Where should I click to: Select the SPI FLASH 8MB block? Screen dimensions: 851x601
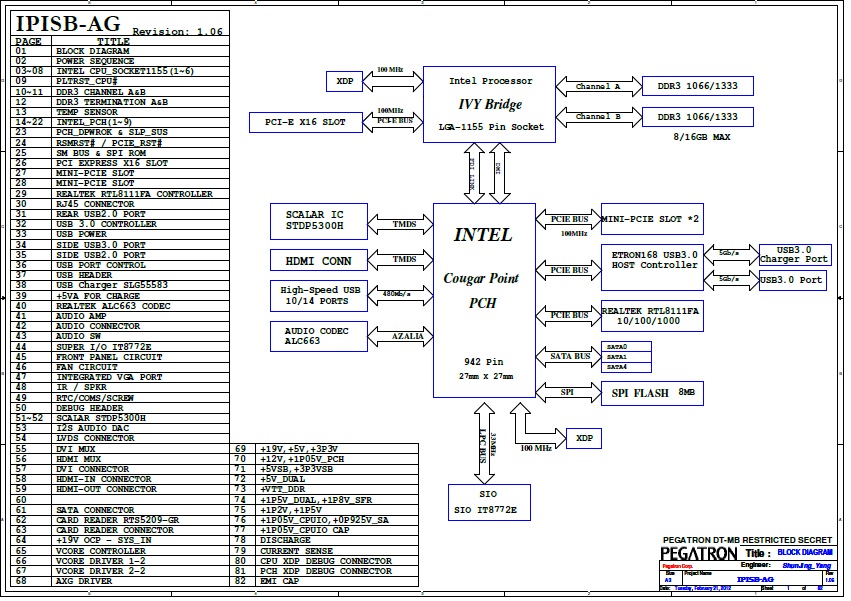[652, 393]
